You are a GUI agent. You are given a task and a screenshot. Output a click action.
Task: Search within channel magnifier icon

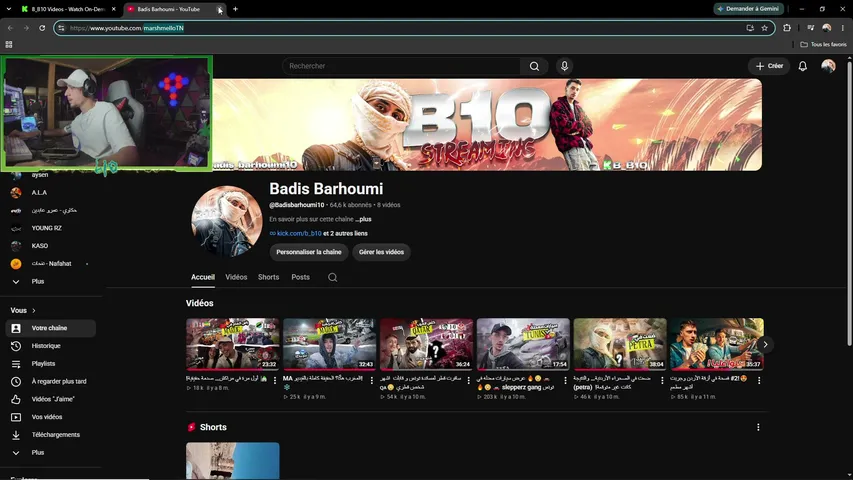coord(332,278)
